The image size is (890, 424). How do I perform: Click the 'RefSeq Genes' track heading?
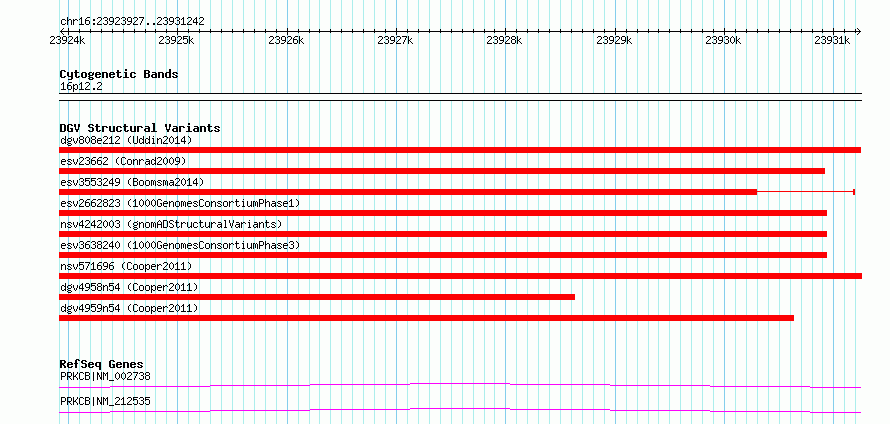pos(102,364)
